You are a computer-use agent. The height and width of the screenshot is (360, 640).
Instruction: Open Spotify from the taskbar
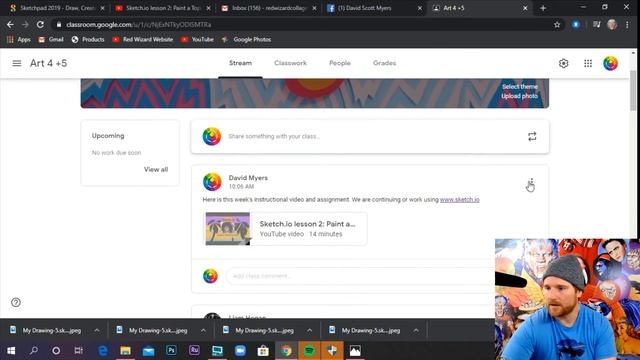pos(309,351)
